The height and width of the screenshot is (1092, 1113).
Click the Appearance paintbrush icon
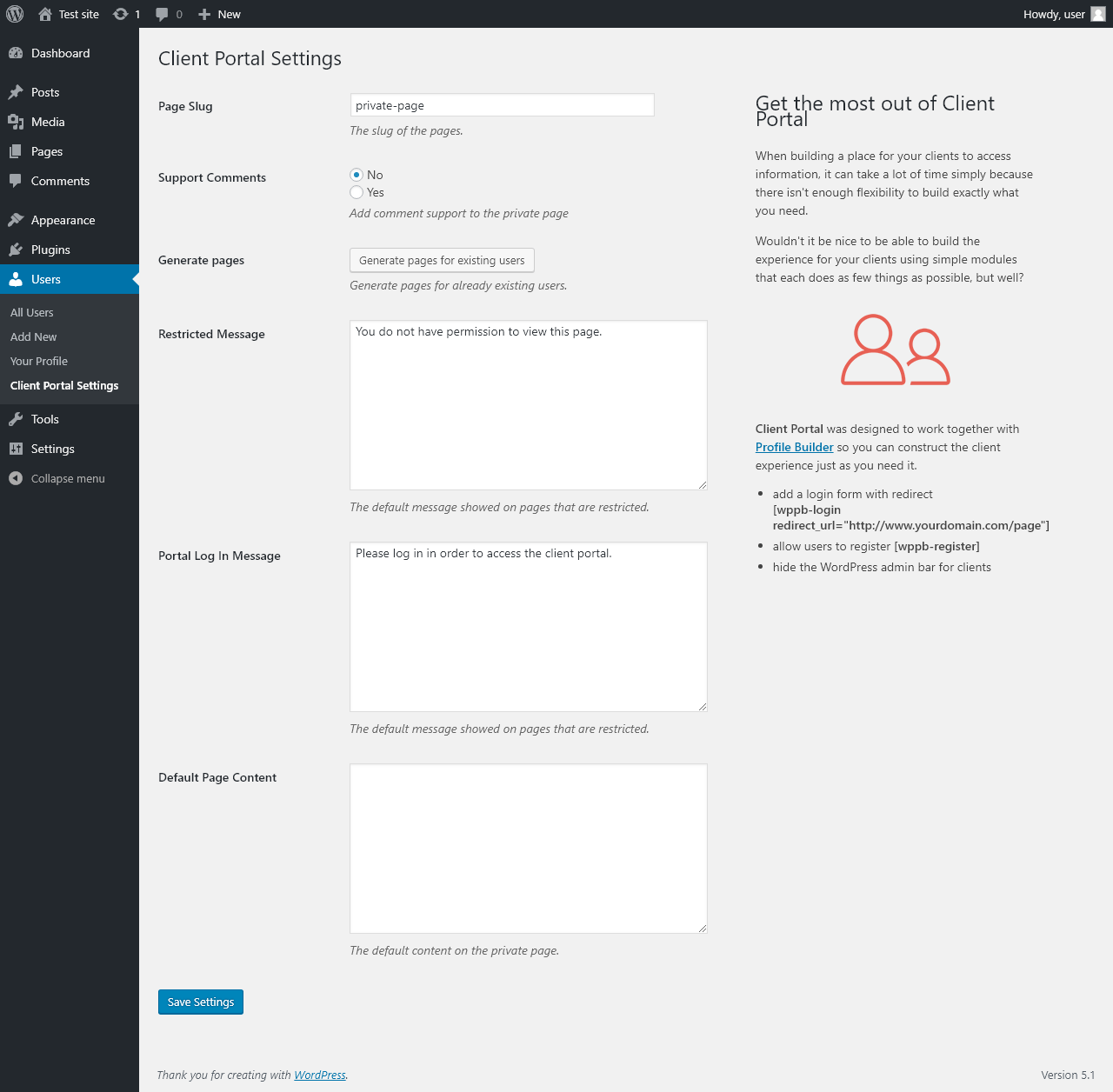pyautogui.click(x=16, y=220)
